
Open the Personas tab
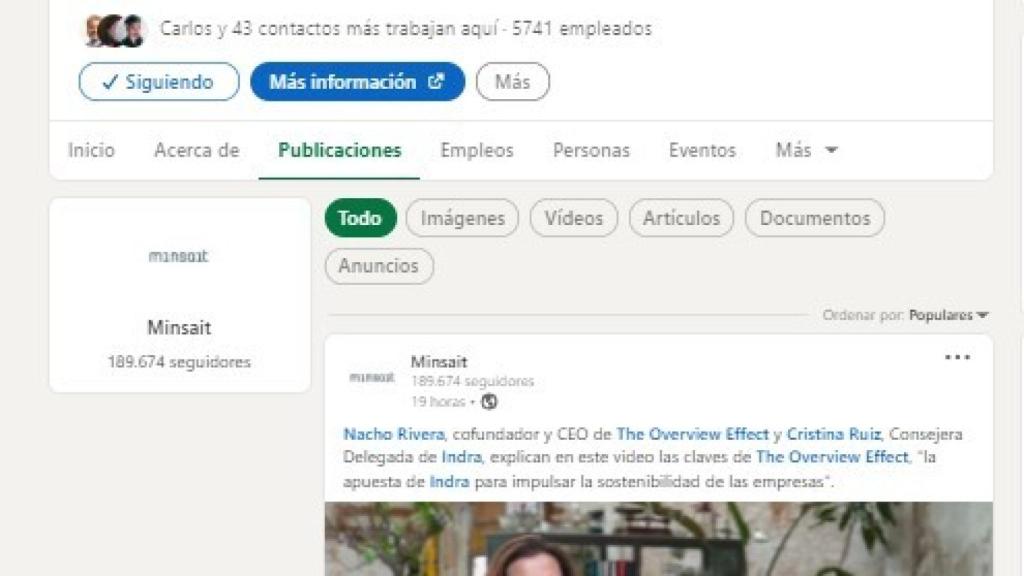click(590, 149)
